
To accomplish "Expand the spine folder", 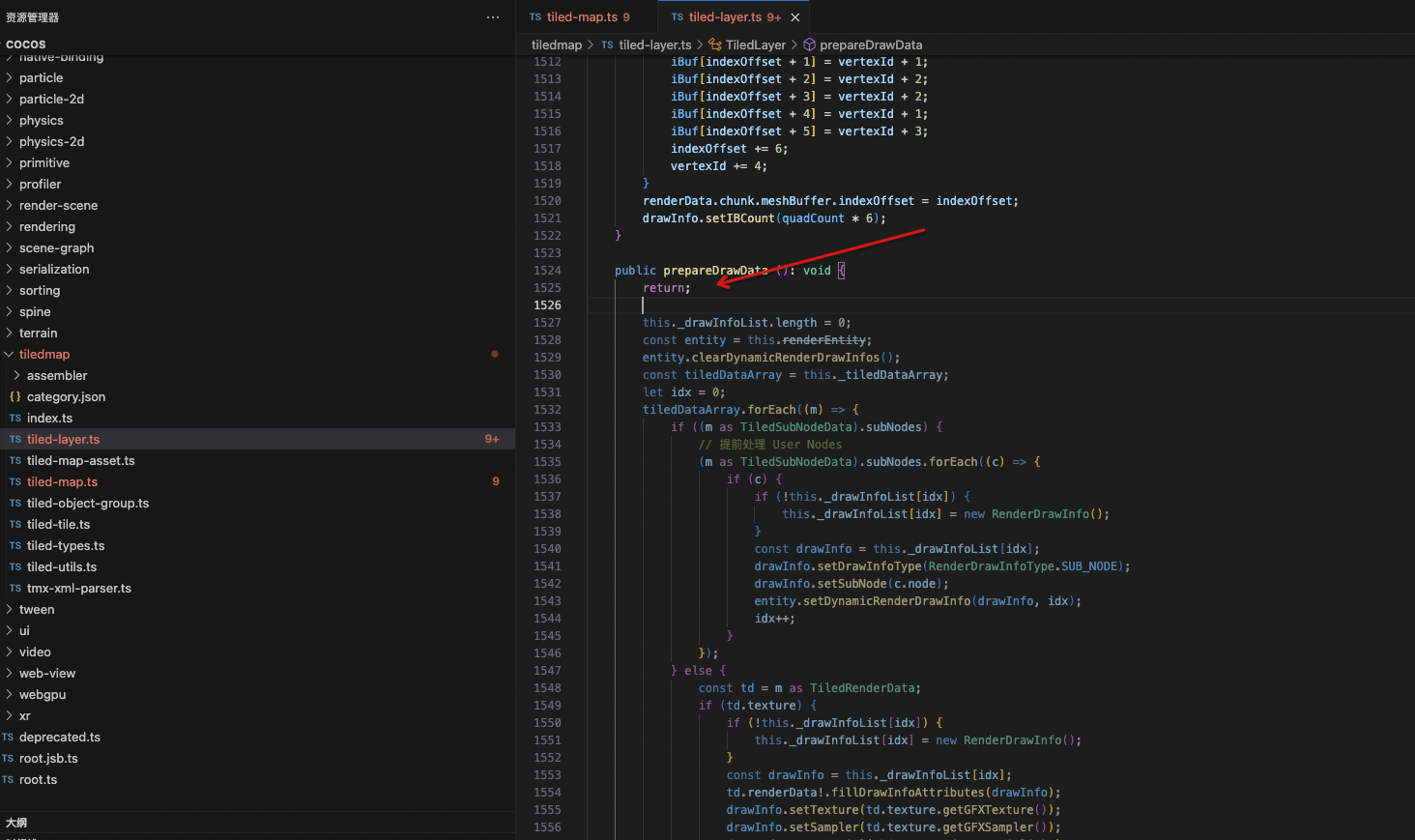I will (x=257, y=312).
